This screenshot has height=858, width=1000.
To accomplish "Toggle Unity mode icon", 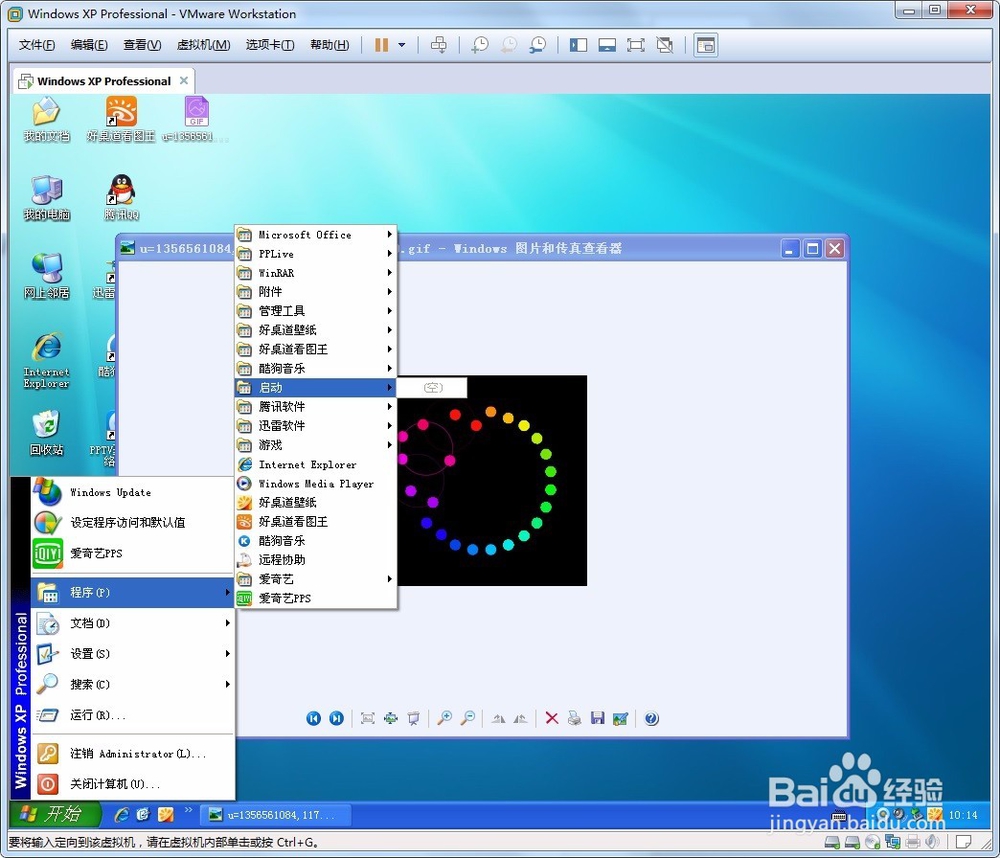I will pyautogui.click(x=665, y=45).
